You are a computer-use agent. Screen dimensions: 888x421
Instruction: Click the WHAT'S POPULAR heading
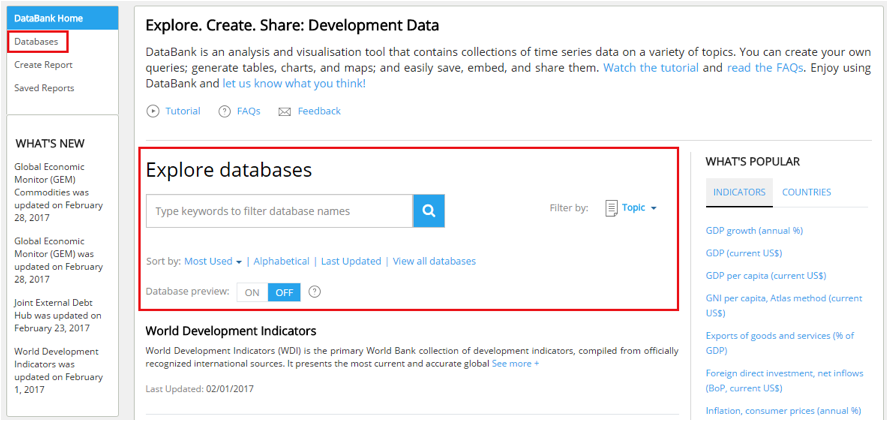[753, 162]
